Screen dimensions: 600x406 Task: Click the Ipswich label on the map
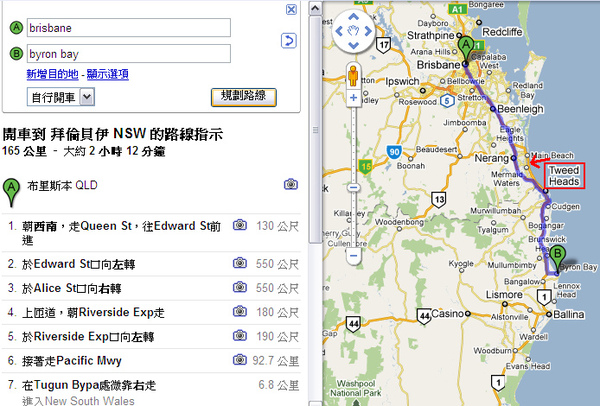(402, 82)
